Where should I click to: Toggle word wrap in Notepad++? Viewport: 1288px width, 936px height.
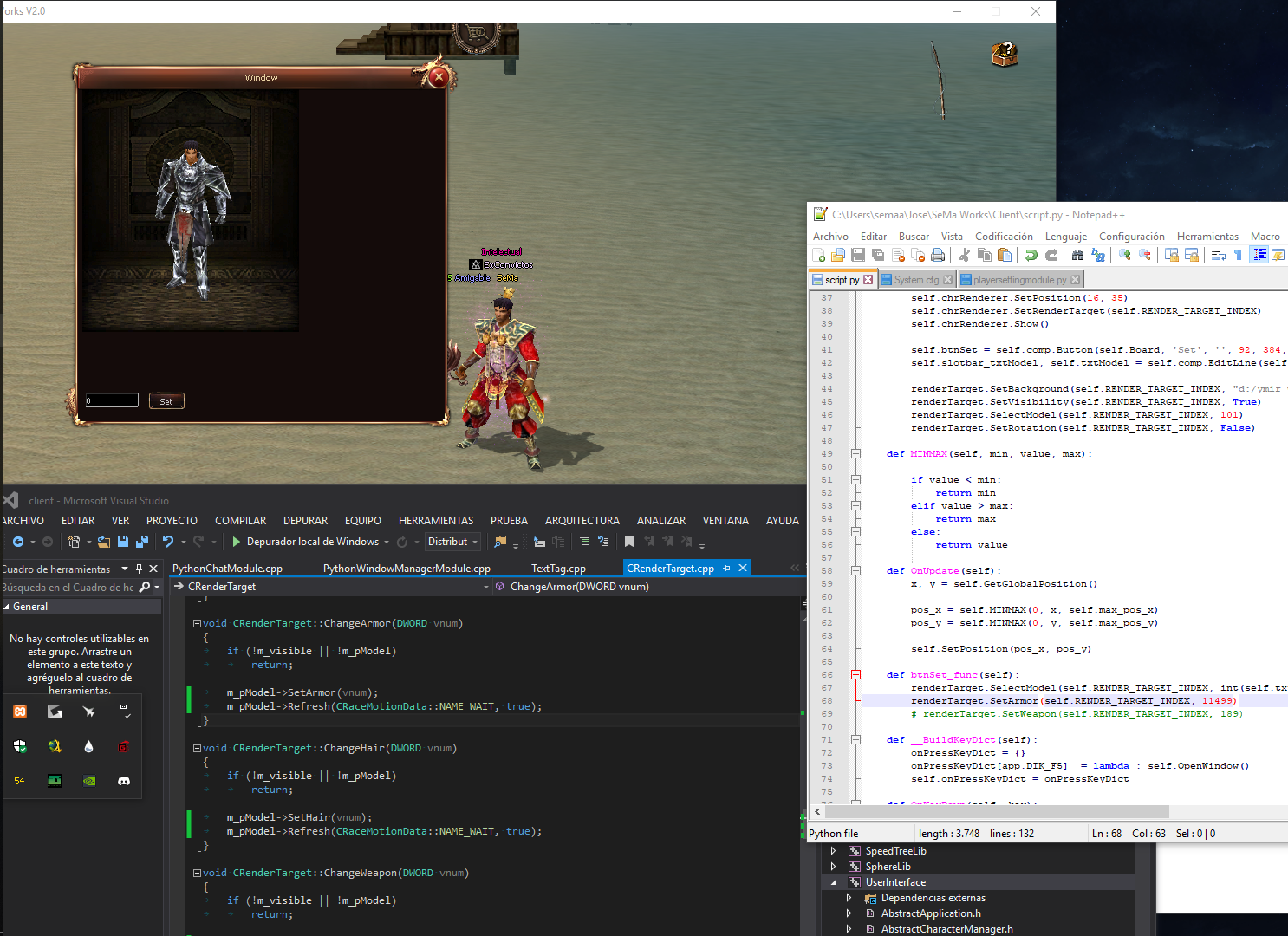click(1217, 254)
